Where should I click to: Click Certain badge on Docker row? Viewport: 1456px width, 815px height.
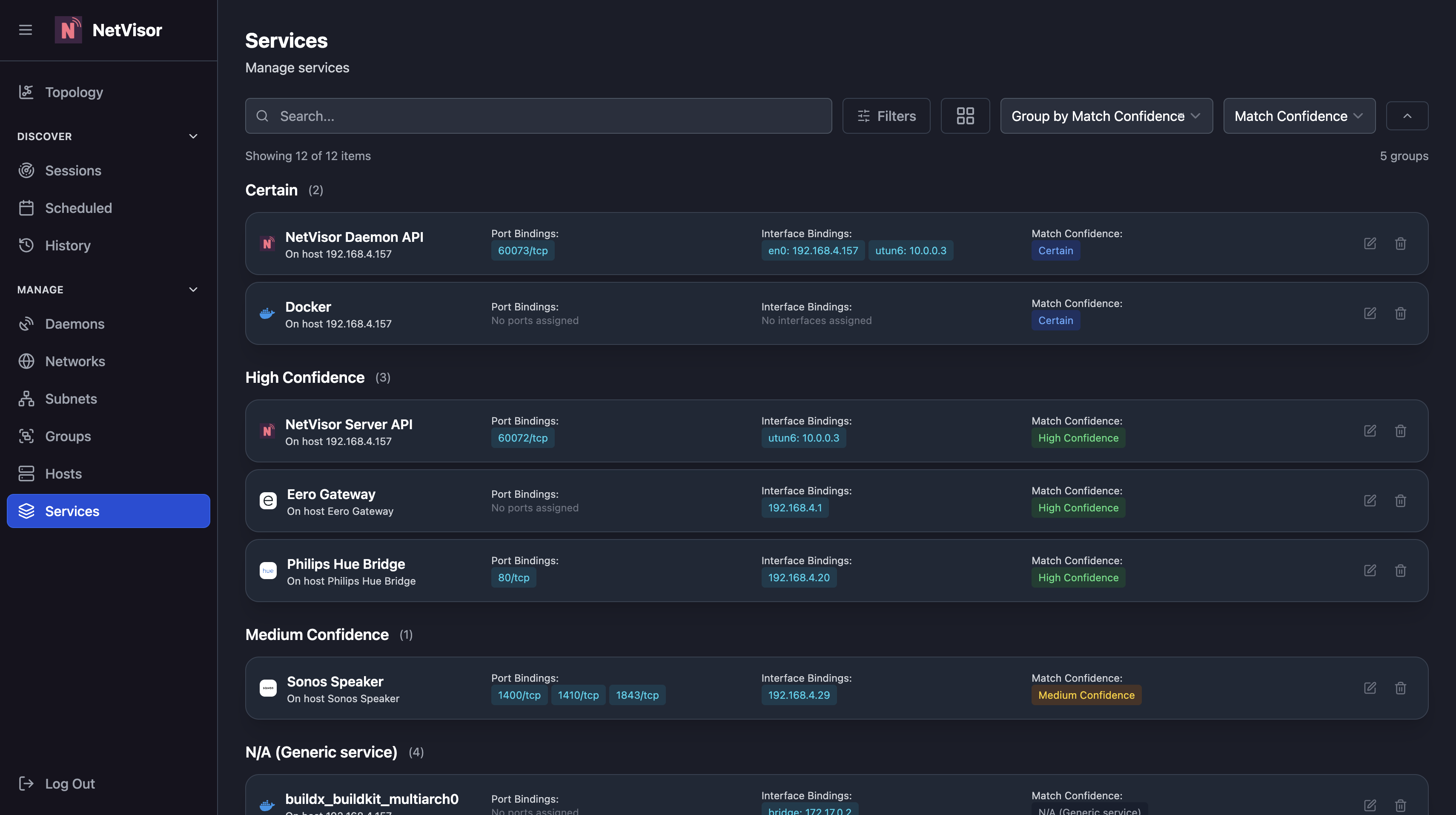point(1055,321)
